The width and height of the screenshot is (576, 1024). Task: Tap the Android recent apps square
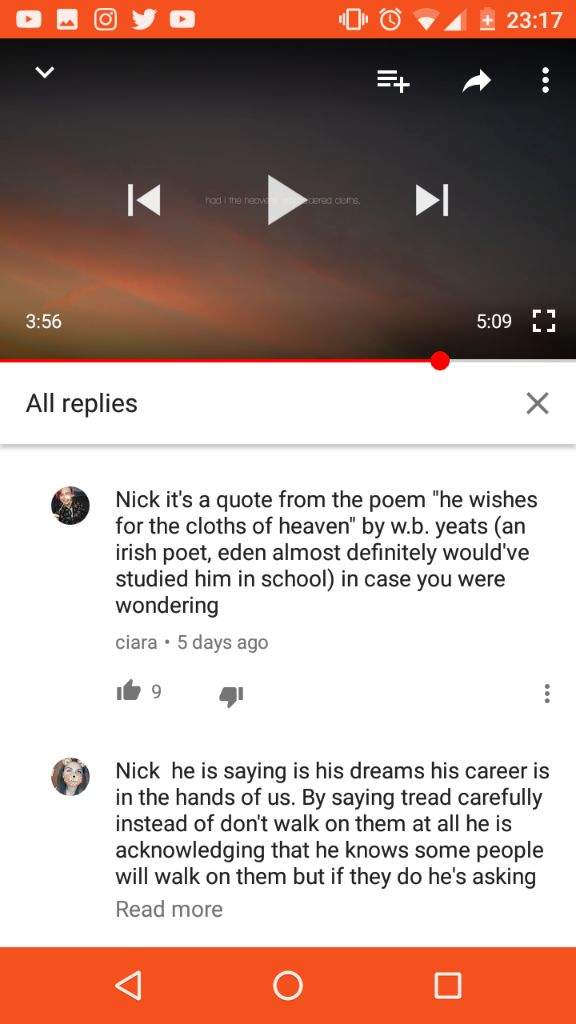coord(448,985)
